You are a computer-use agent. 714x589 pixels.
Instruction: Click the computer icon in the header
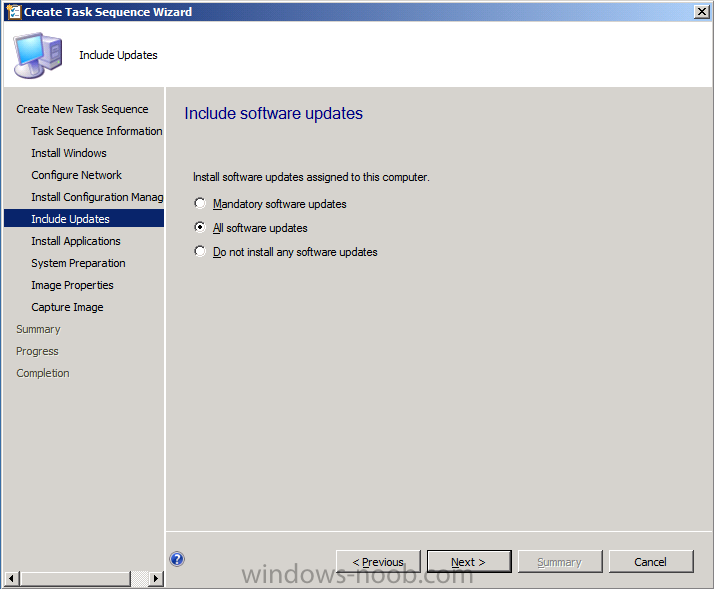pos(38,55)
